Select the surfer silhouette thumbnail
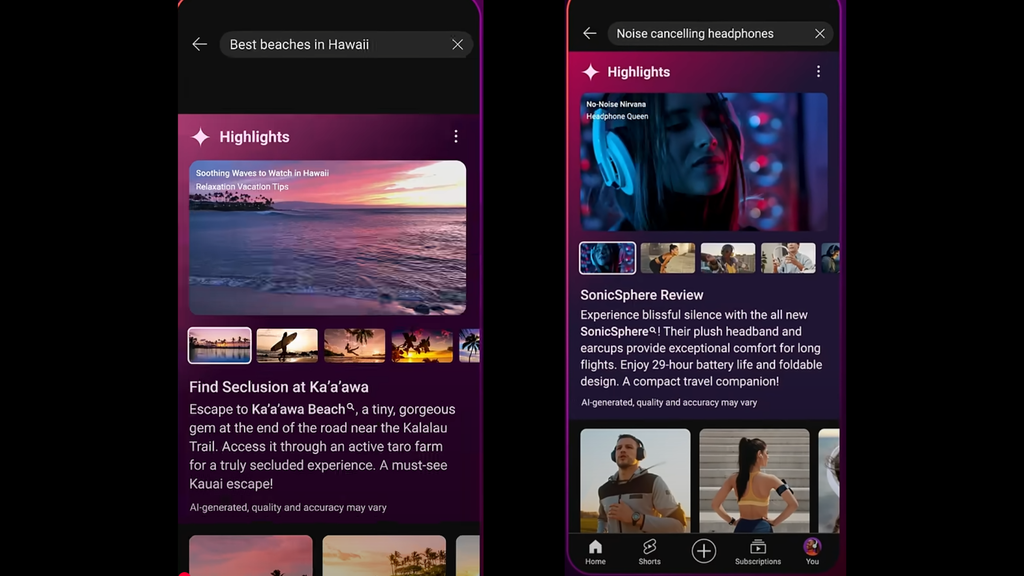 [x=287, y=345]
